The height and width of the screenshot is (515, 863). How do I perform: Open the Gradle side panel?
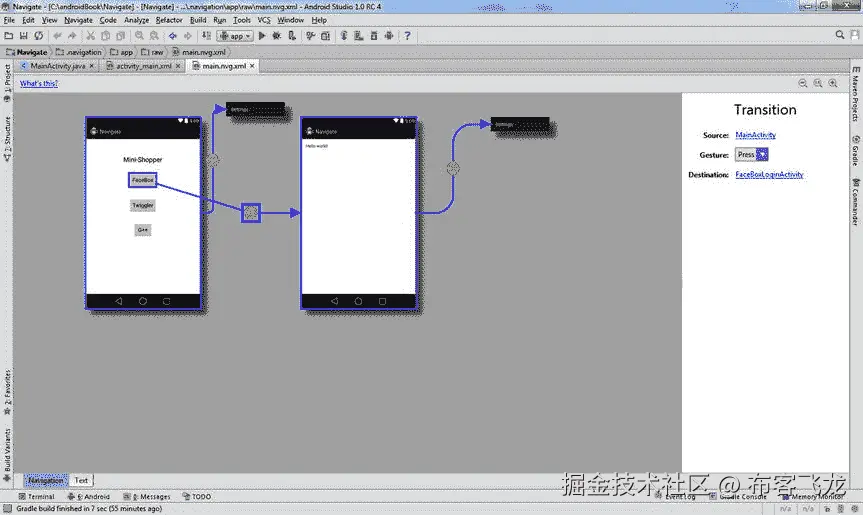click(856, 150)
